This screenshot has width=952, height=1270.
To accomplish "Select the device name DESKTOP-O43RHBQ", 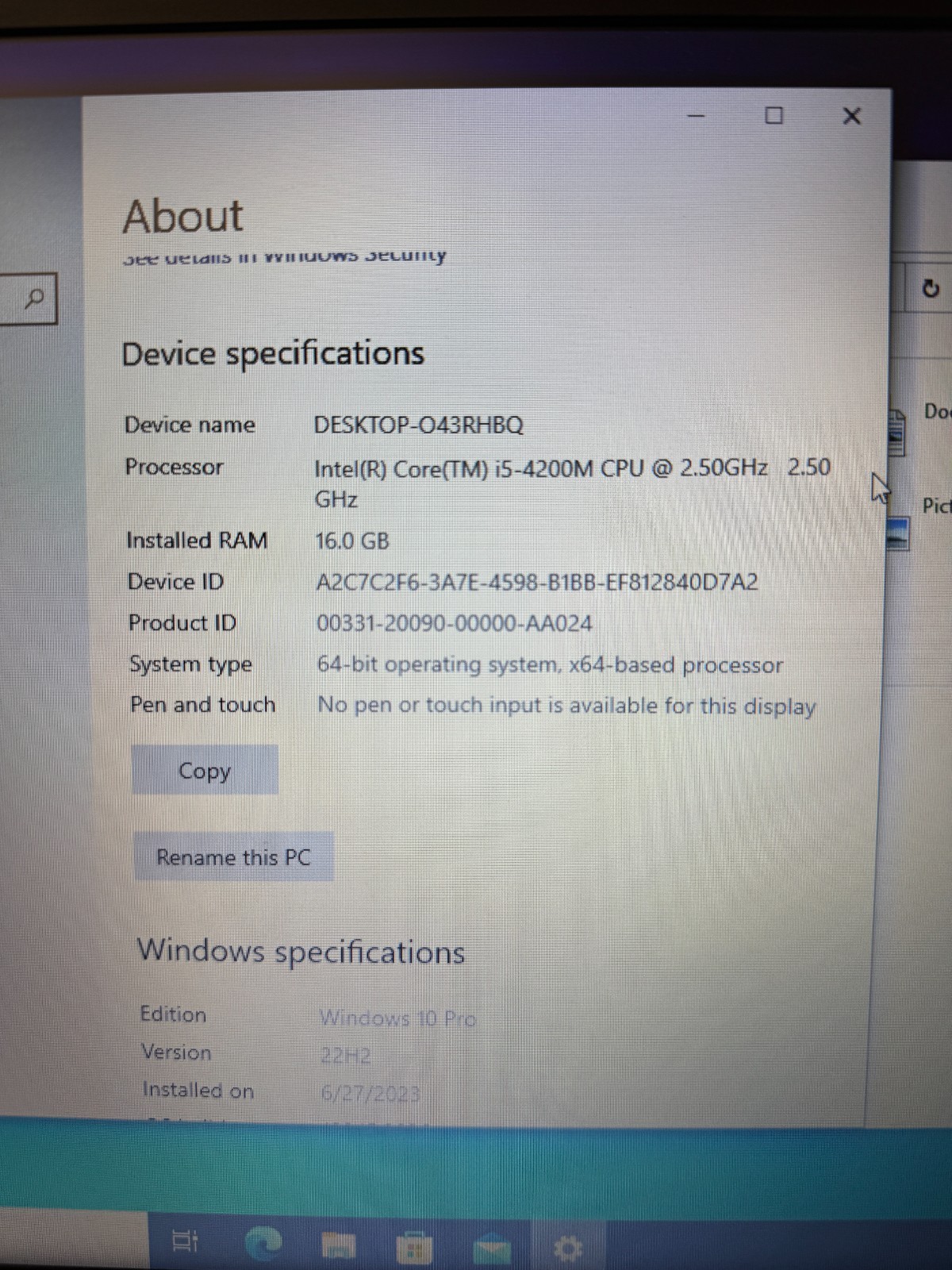I will pyautogui.click(x=419, y=425).
